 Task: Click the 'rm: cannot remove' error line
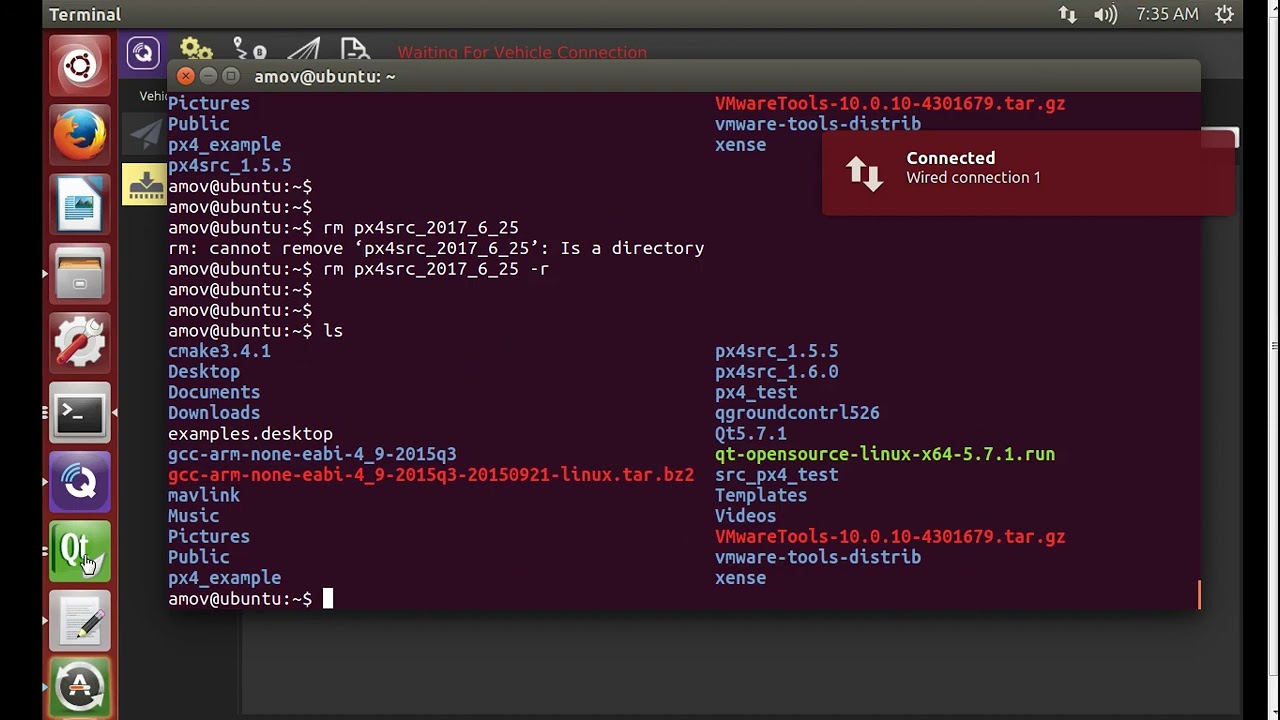click(436, 248)
